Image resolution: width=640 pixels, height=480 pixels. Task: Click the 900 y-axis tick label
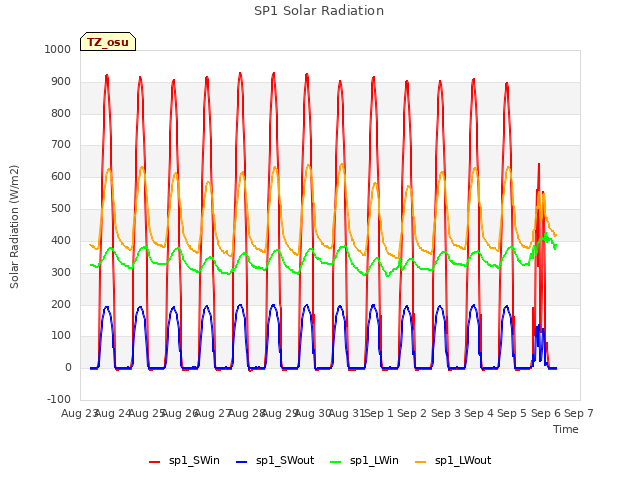point(61,82)
